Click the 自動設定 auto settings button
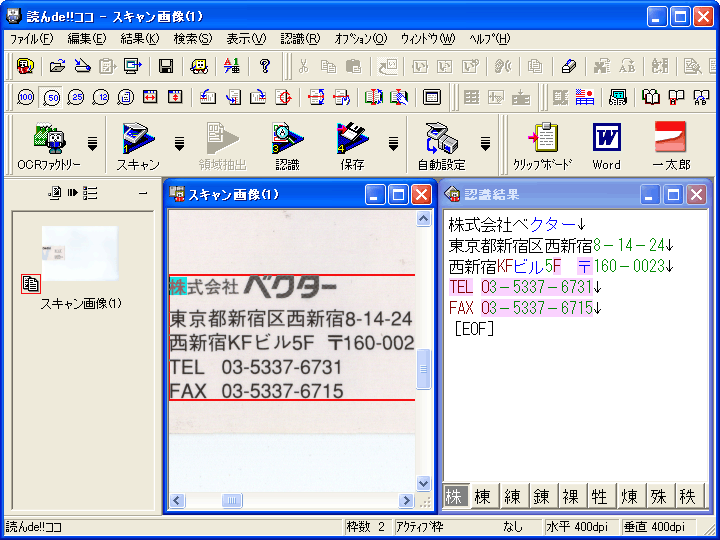This screenshot has height=540, width=720. coord(441,146)
